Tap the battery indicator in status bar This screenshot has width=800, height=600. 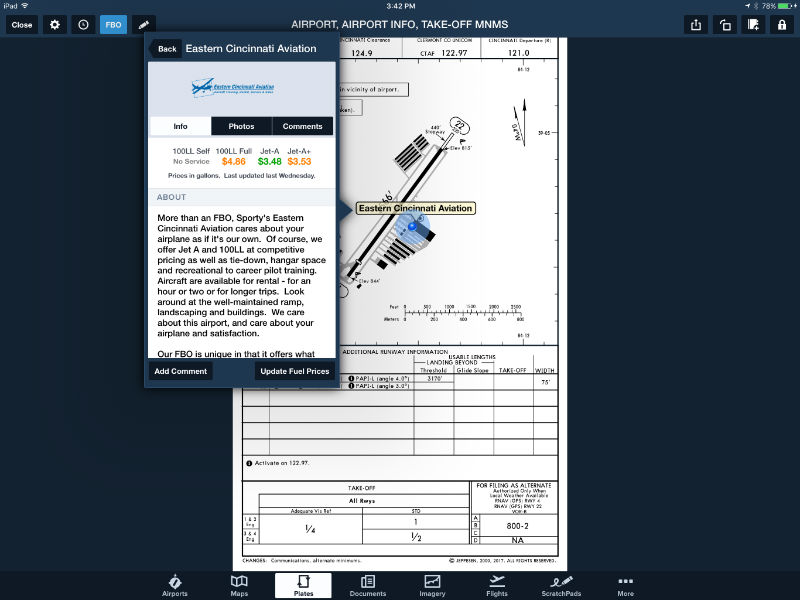(x=787, y=6)
